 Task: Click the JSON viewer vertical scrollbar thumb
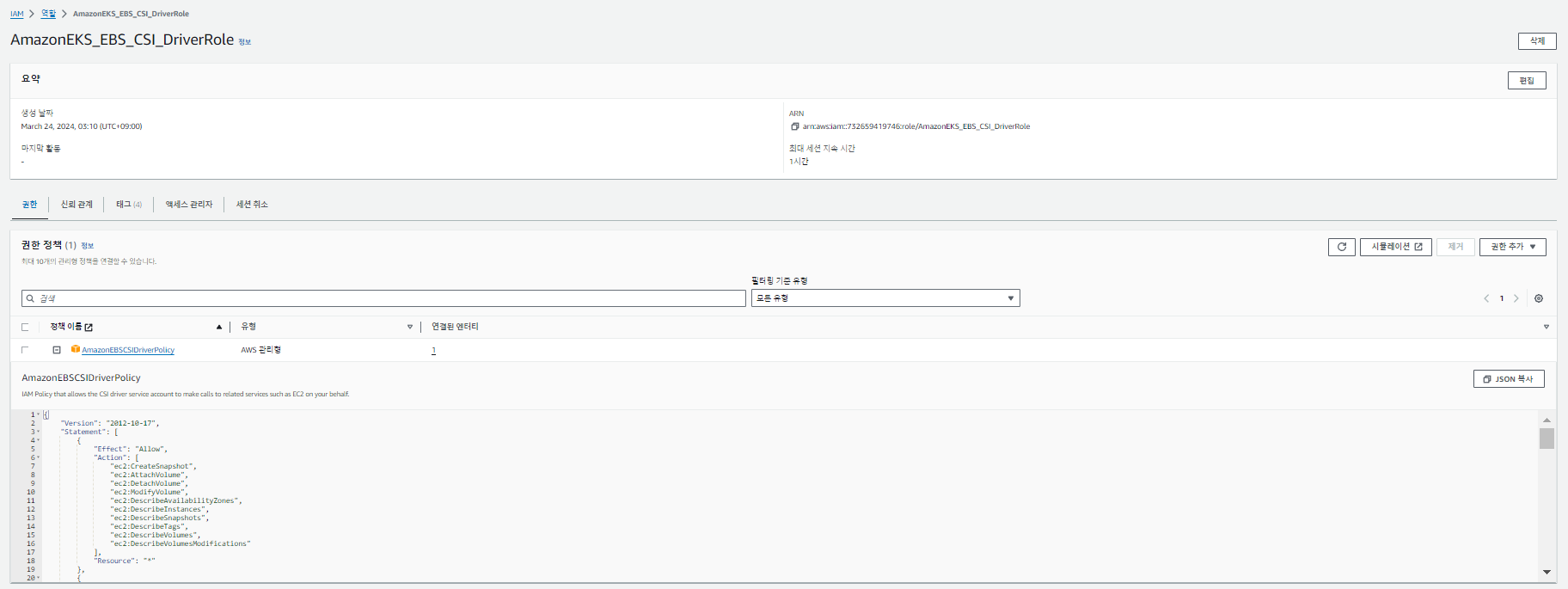(x=1547, y=439)
